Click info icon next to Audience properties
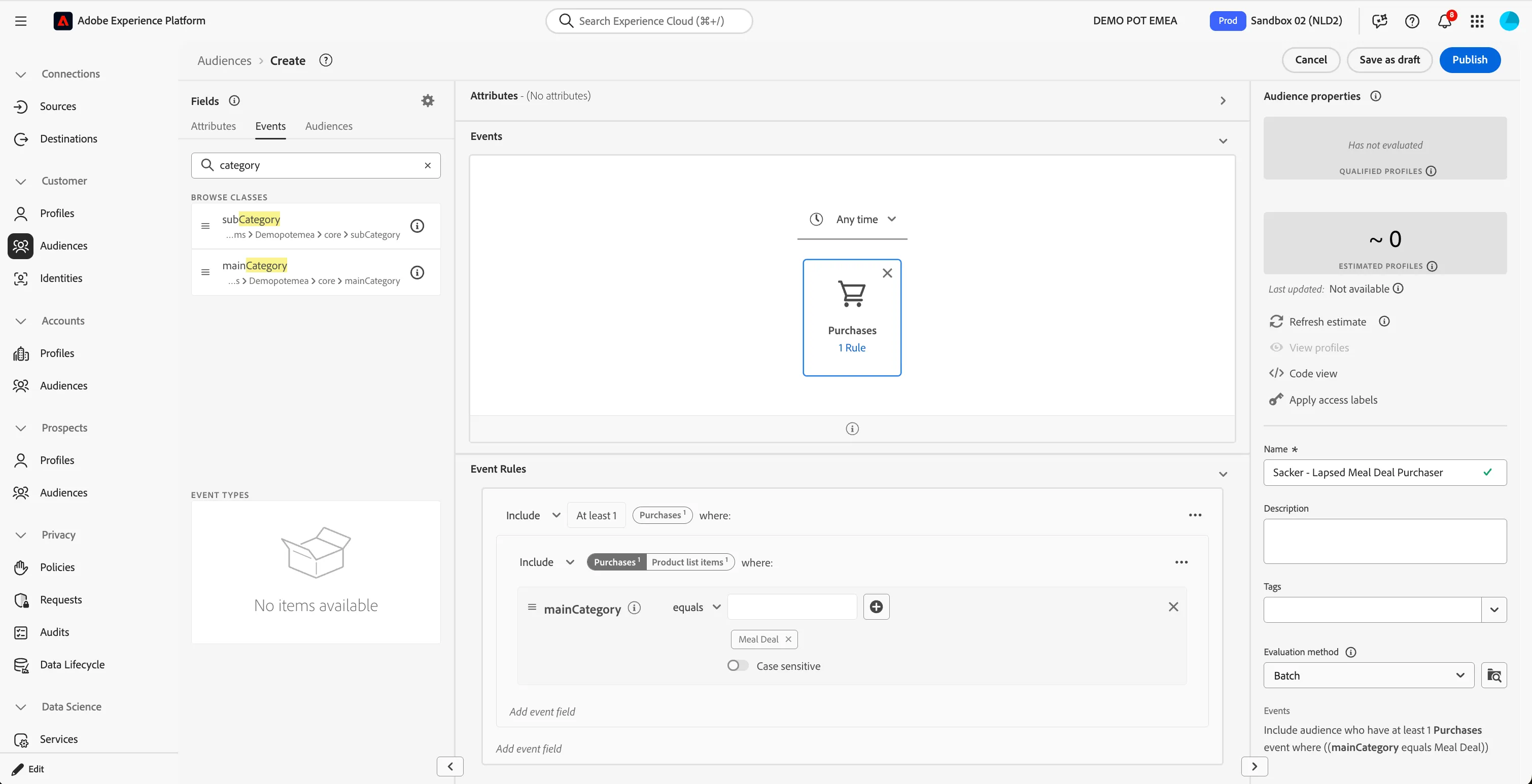 [x=1376, y=96]
